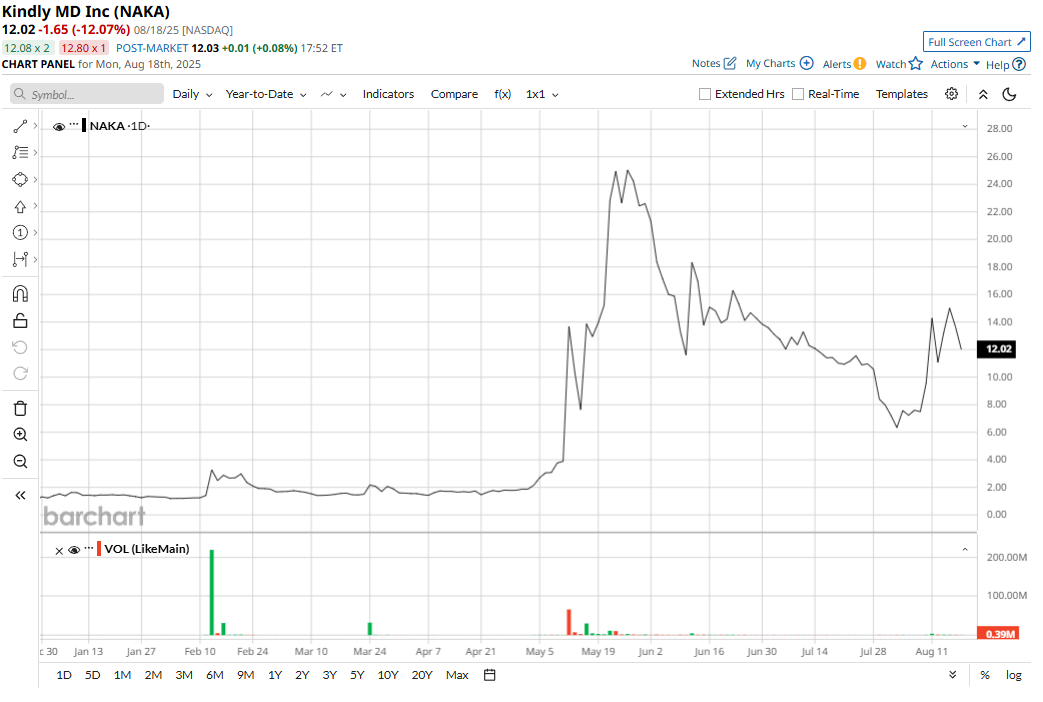Image resolution: width=1043 pixels, height=702 pixels.
Task: Open the Help question icon
Action: pos(1018,65)
